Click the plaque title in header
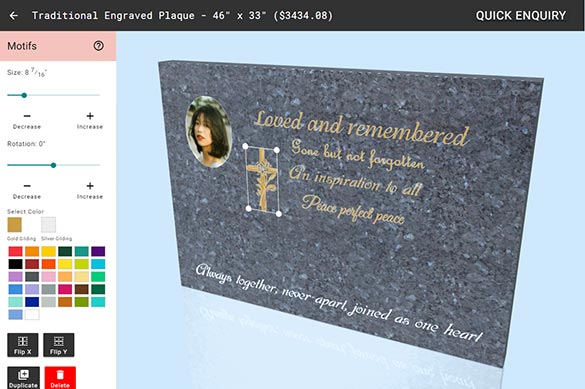The image size is (585, 389). (182, 16)
